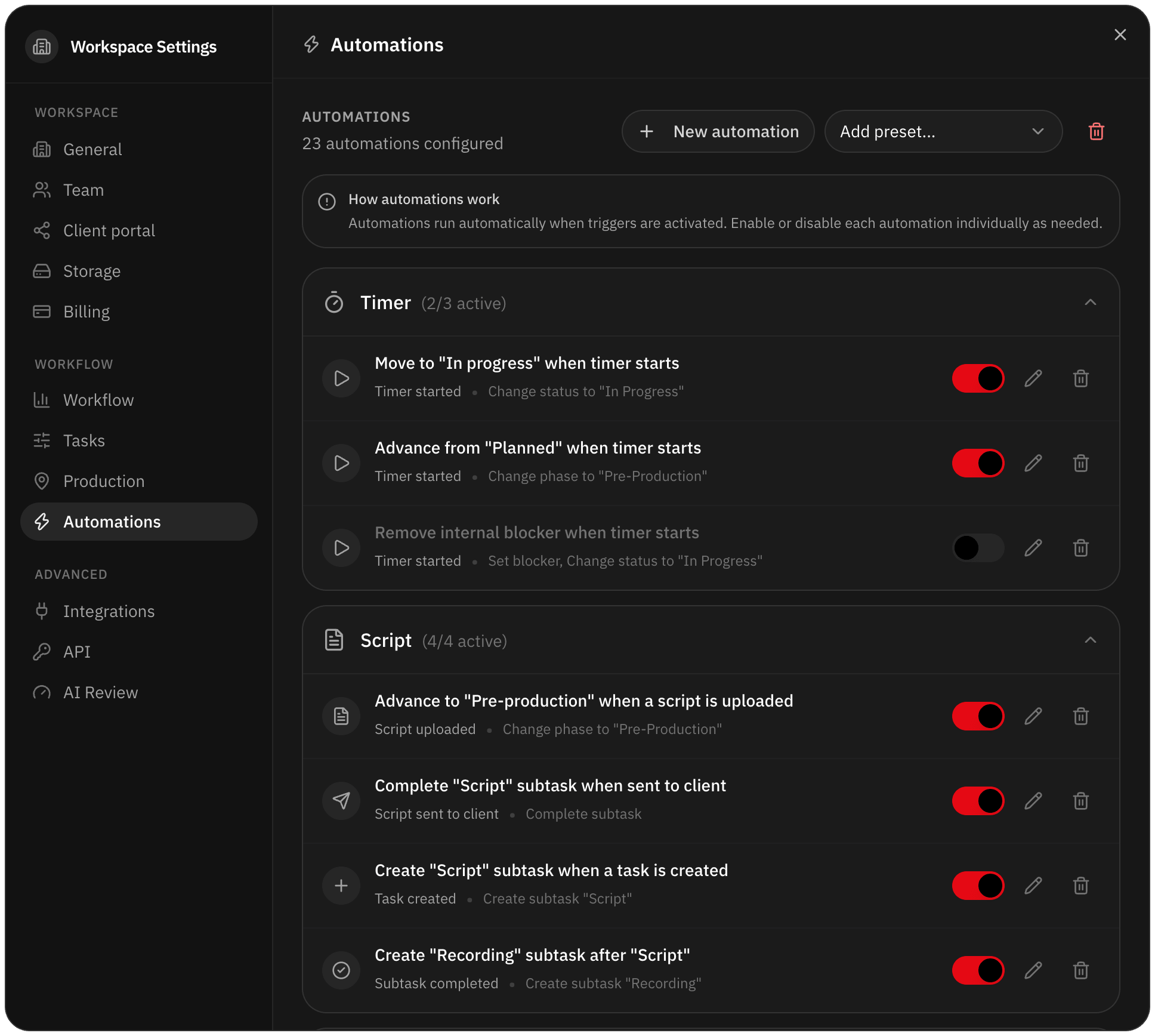The width and height of the screenshot is (1155, 1036).
Task: Edit 'Remove internal blocker' automation
Action: 1033,548
